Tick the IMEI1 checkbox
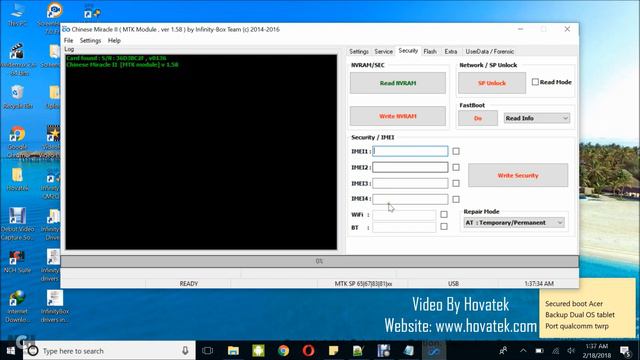The height and width of the screenshot is (360, 640). [x=456, y=151]
